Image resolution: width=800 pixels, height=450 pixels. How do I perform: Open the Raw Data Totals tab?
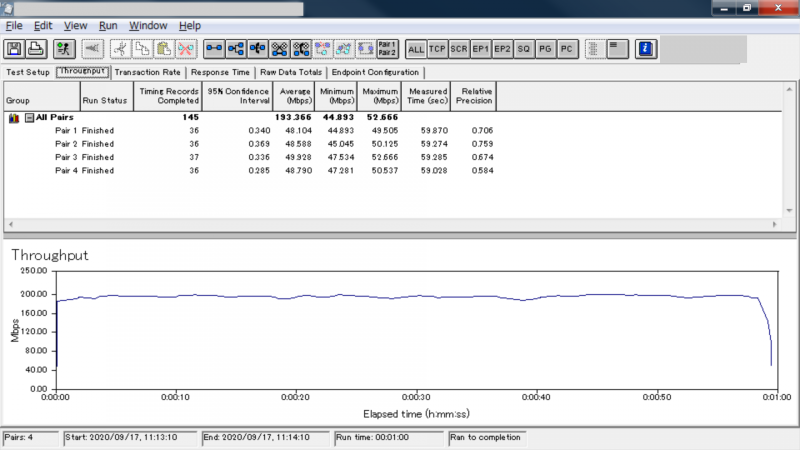[x=291, y=73]
